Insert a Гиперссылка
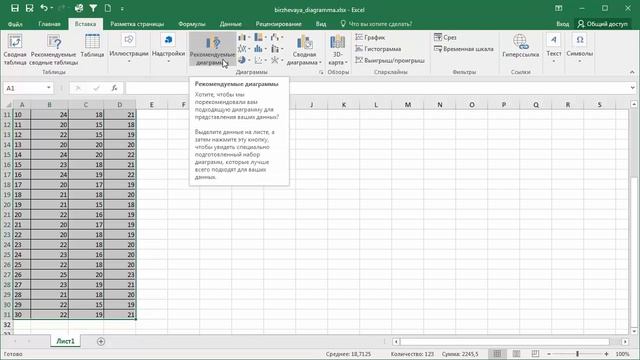This screenshot has height=360, width=640. tap(520, 46)
